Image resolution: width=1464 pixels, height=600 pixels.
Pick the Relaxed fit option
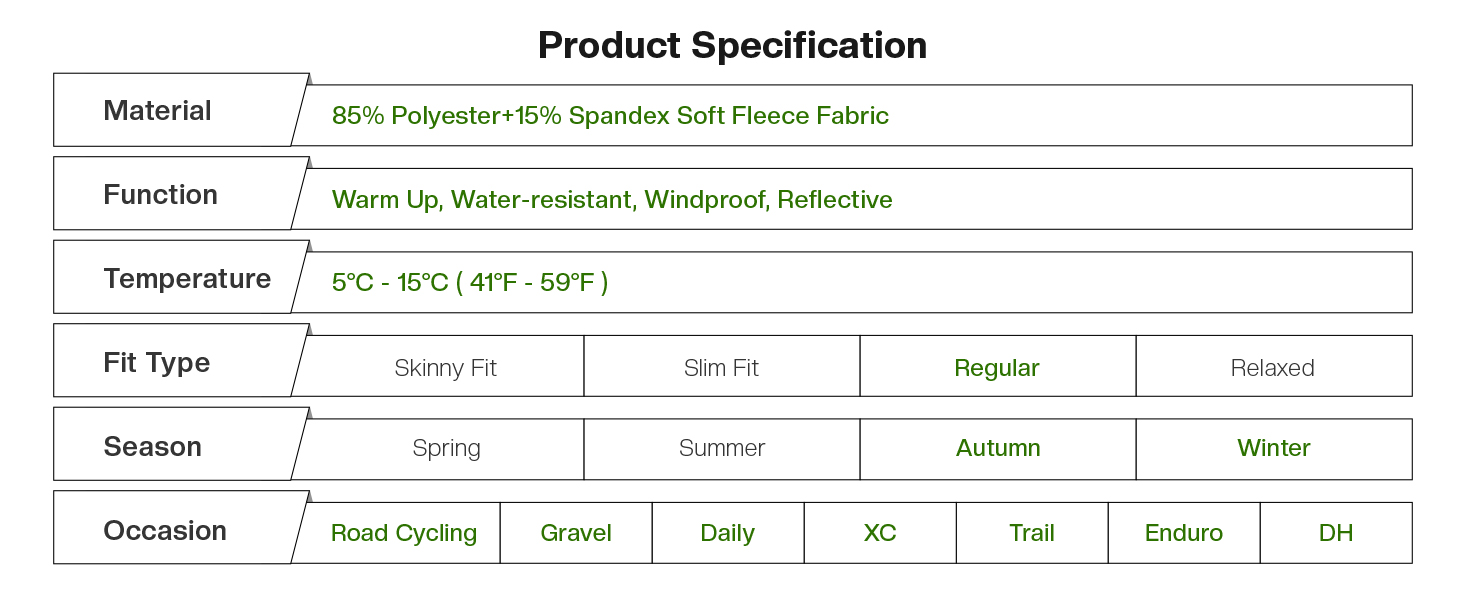coord(1272,367)
